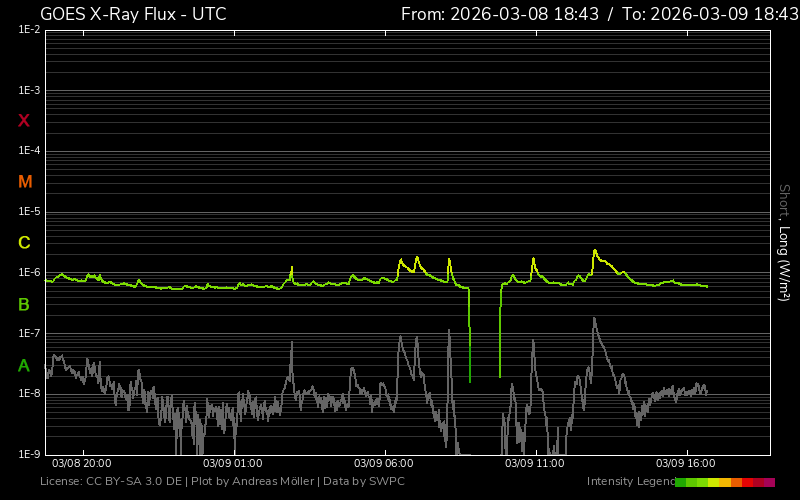This screenshot has width=800, height=500.
Task: Click the green B flare class label
Action: 24,304
